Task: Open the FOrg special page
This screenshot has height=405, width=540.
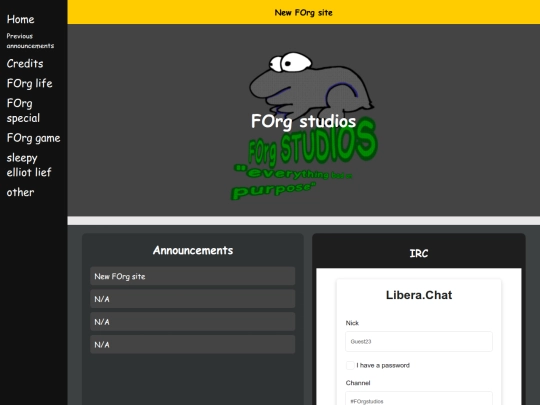Action: (x=23, y=111)
